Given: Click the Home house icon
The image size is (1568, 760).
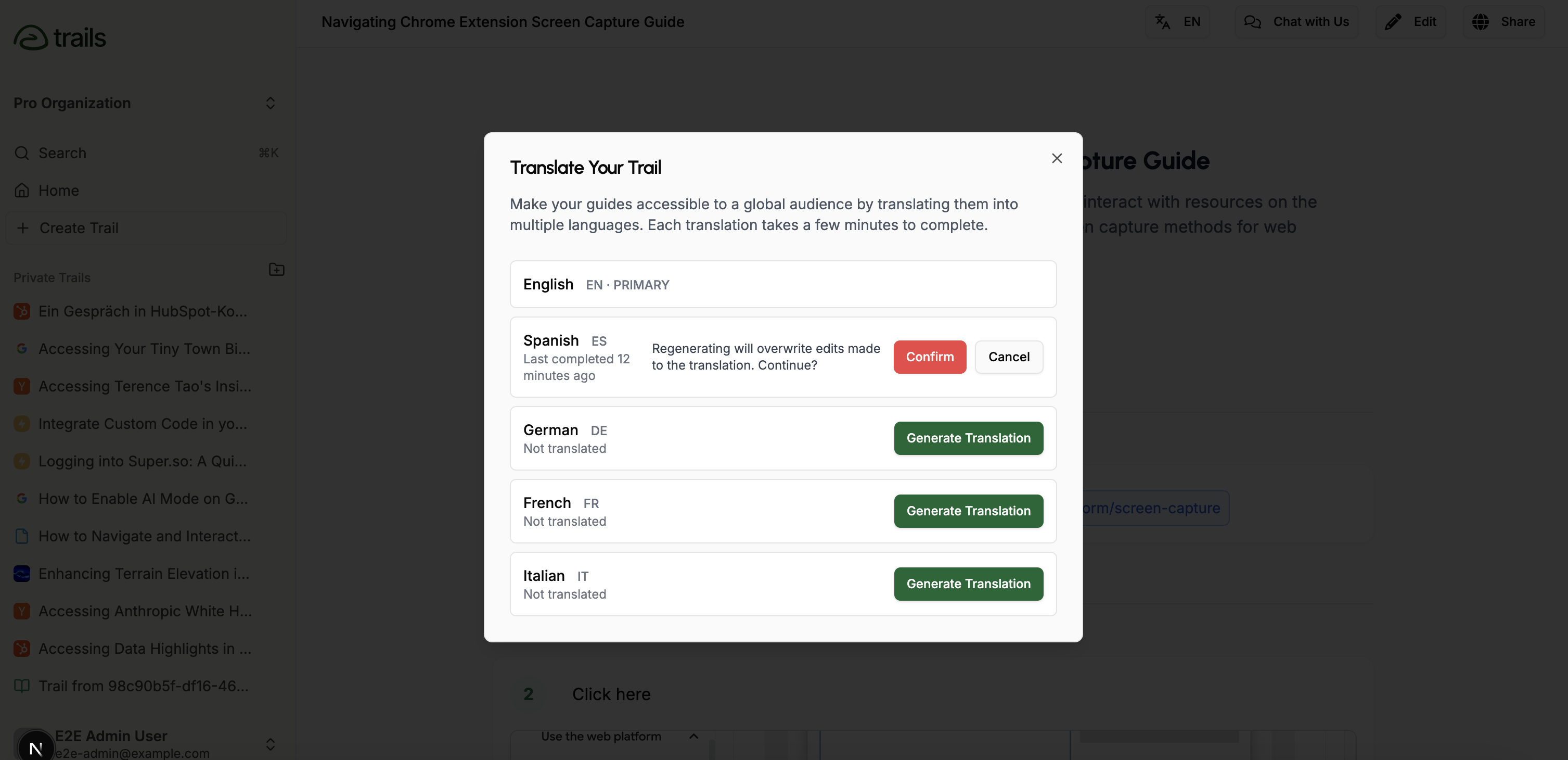Looking at the screenshot, I should (22, 191).
